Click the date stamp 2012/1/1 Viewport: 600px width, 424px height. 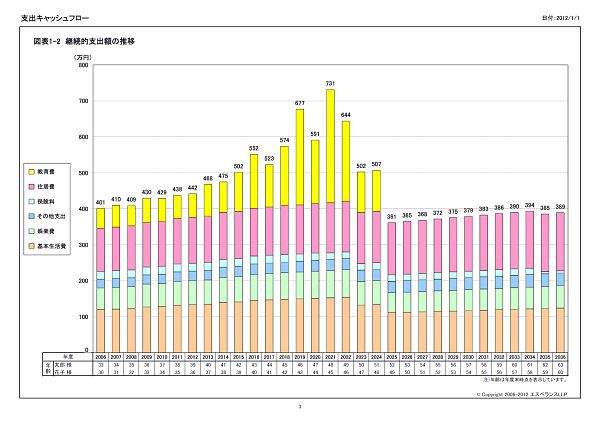coord(568,18)
